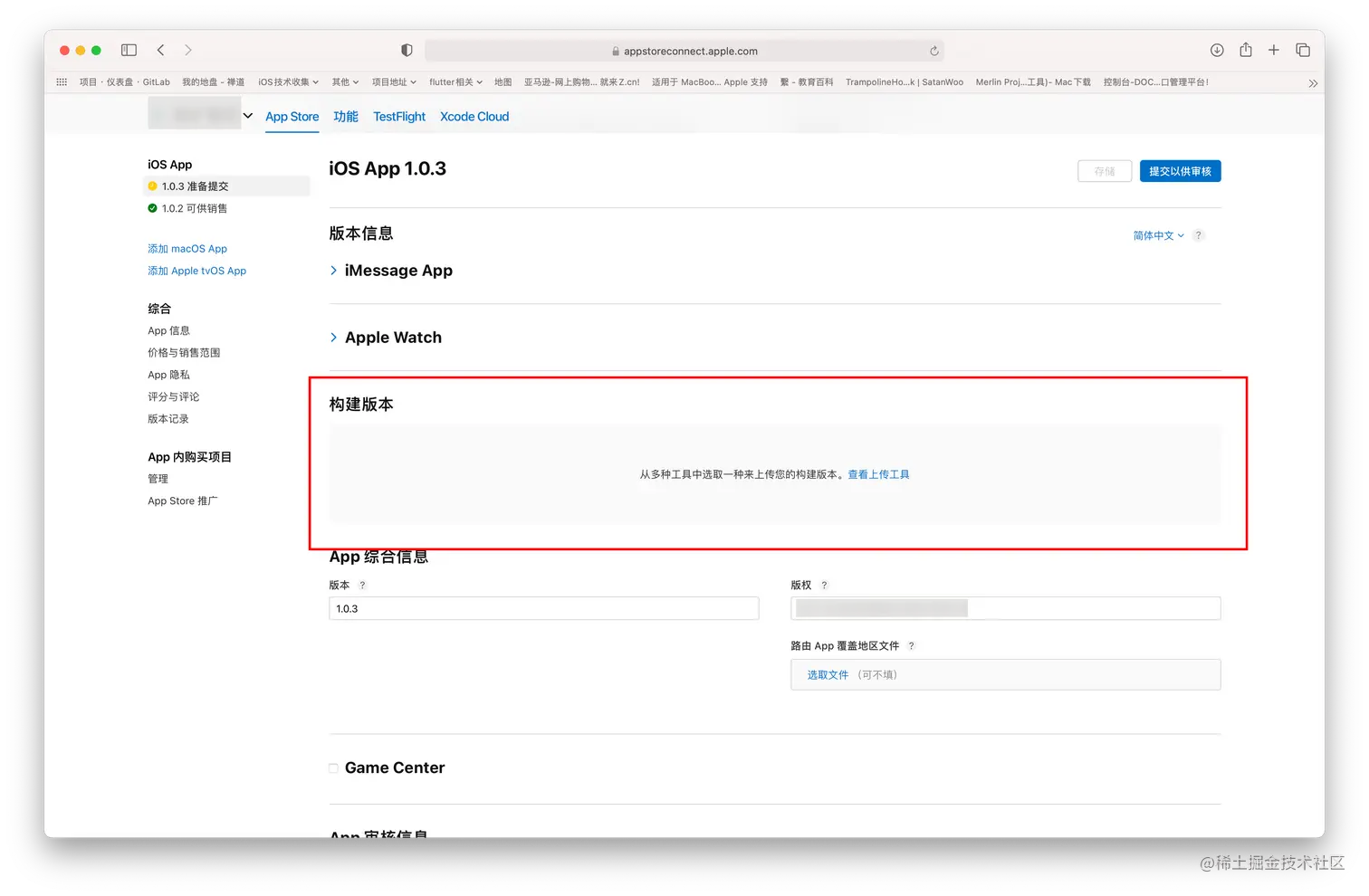Viewport: 1369px width, 896px height.
Task: Open the iOS技术收集 bookmark folder
Action: [x=288, y=81]
